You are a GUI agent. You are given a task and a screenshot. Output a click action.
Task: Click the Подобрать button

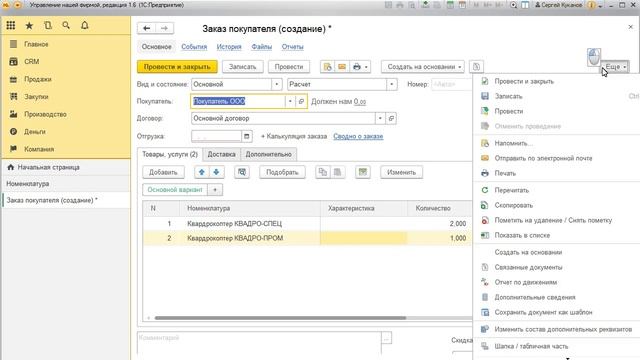pos(282,172)
